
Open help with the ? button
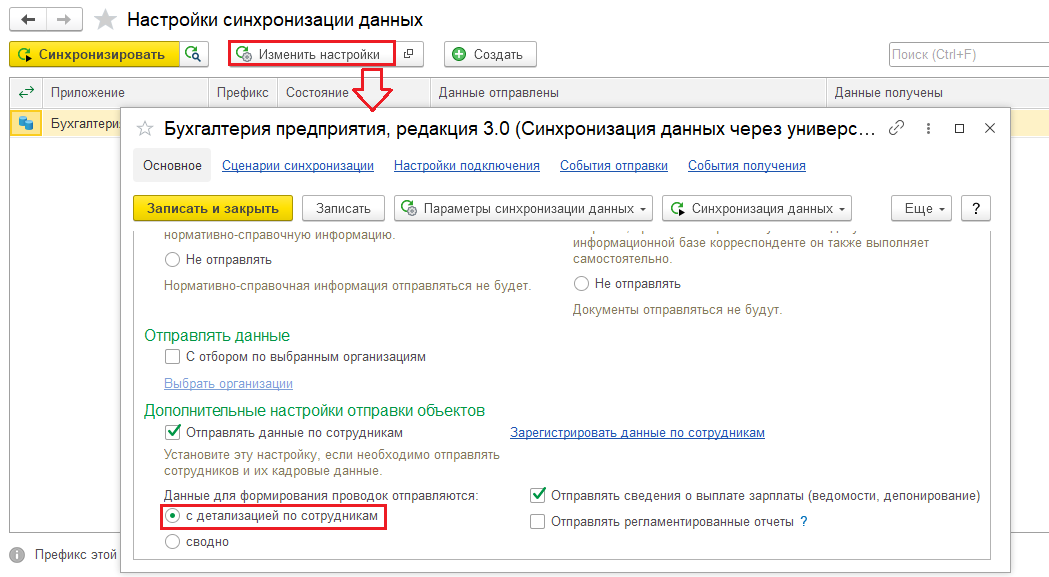pyautogui.click(x=976, y=208)
